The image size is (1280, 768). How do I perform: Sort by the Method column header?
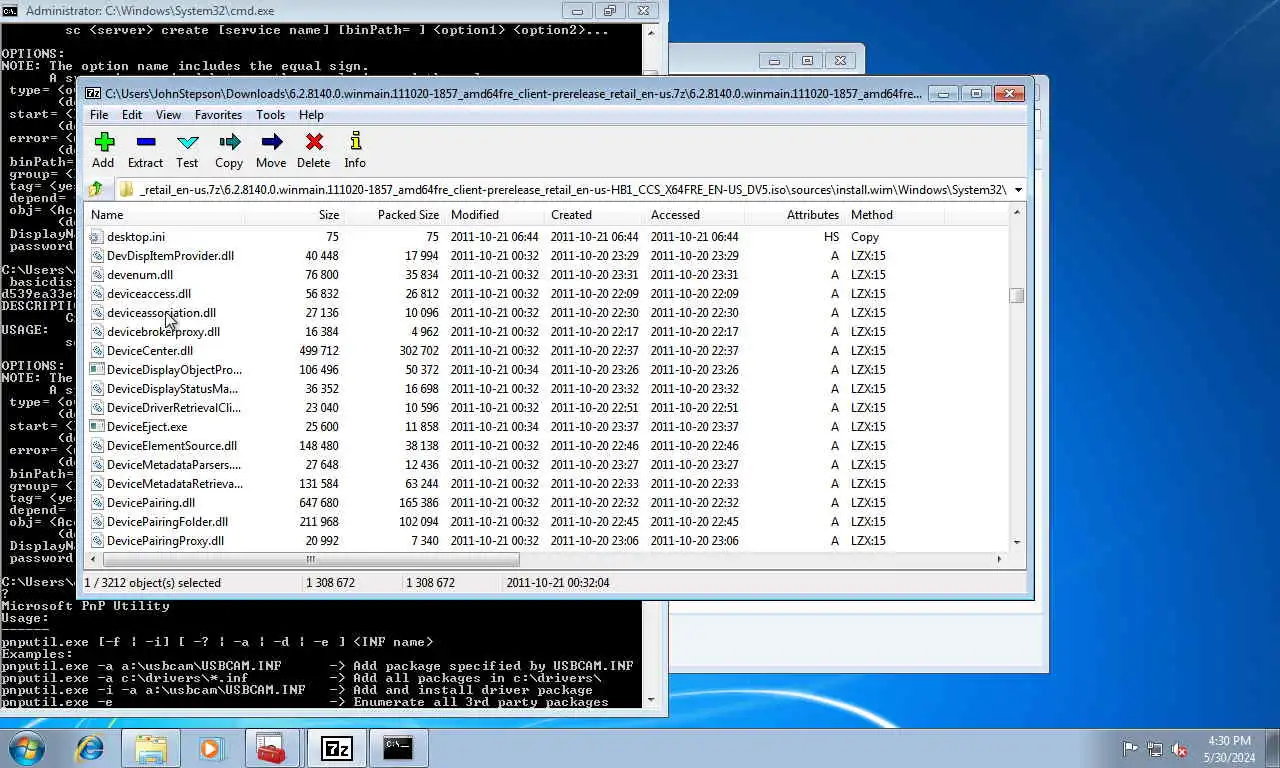[x=895, y=215]
